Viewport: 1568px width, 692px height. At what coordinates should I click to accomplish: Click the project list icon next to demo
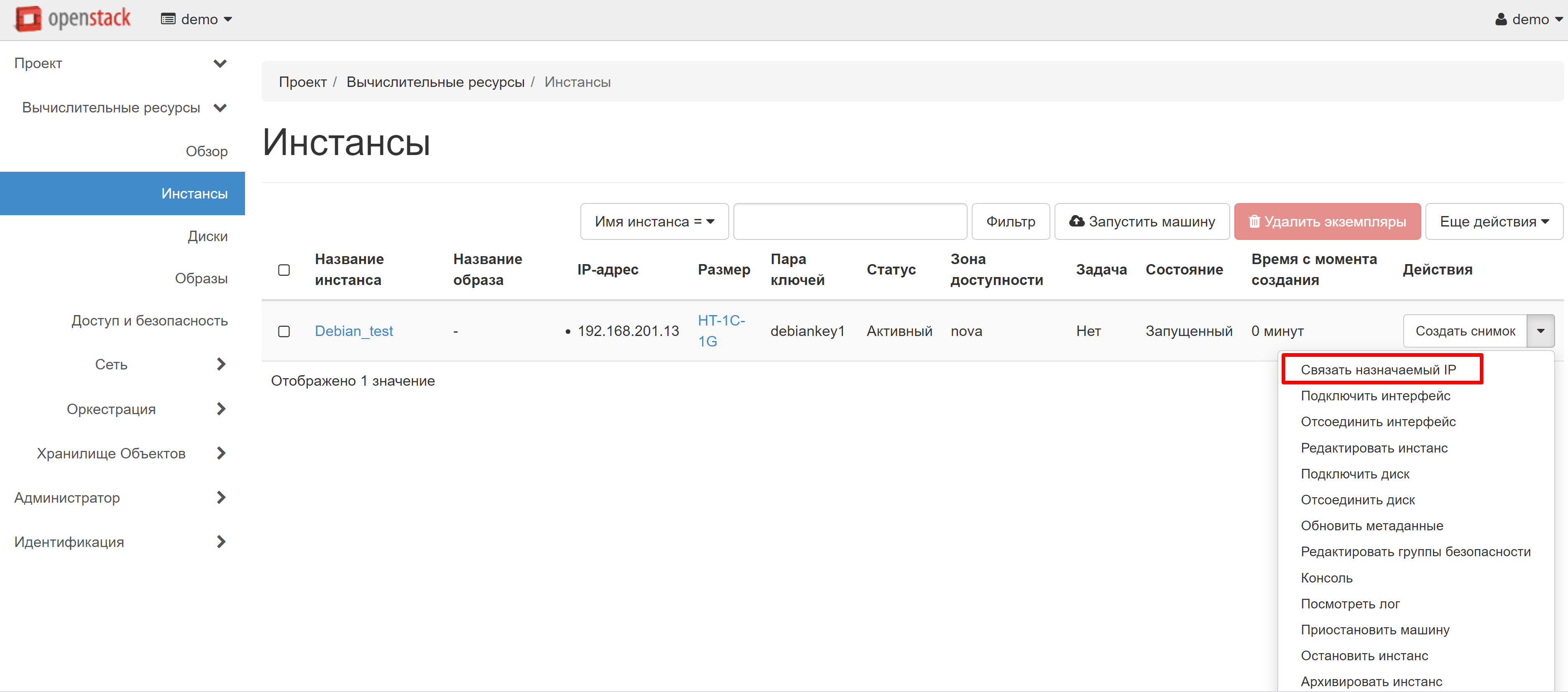(168, 20)
